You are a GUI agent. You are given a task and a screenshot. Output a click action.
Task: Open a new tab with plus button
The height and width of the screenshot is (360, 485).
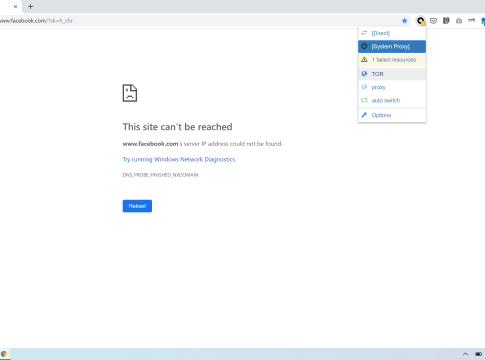[x=30, y=6]
